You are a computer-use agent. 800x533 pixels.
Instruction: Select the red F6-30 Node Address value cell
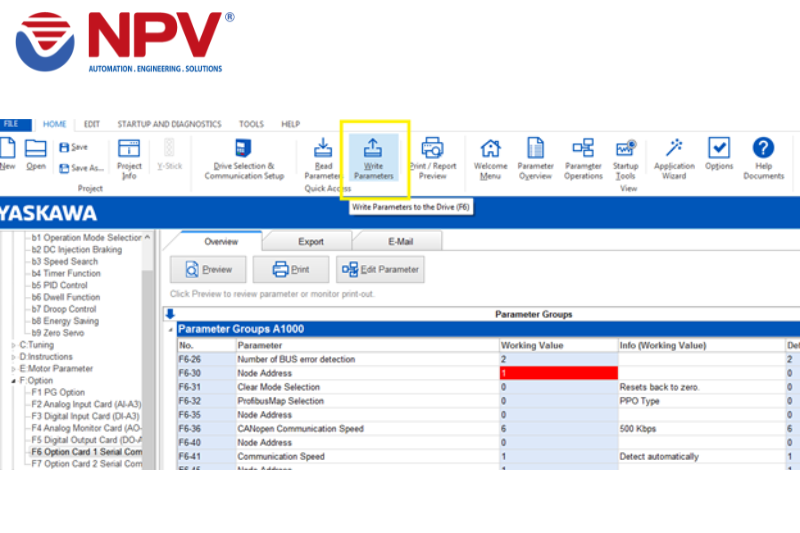click(x=558, y=372)
